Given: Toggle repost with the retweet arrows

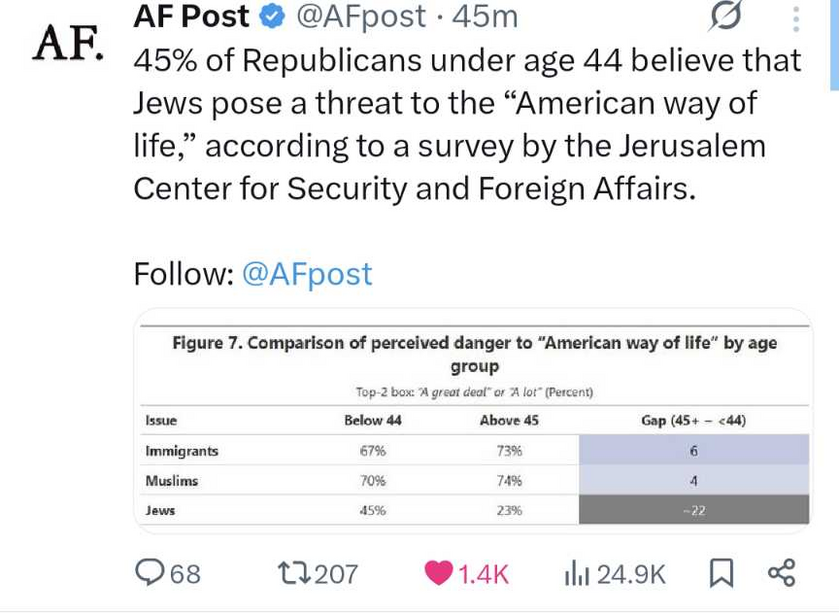Looking at the screenshot, I should coord(293,573).
